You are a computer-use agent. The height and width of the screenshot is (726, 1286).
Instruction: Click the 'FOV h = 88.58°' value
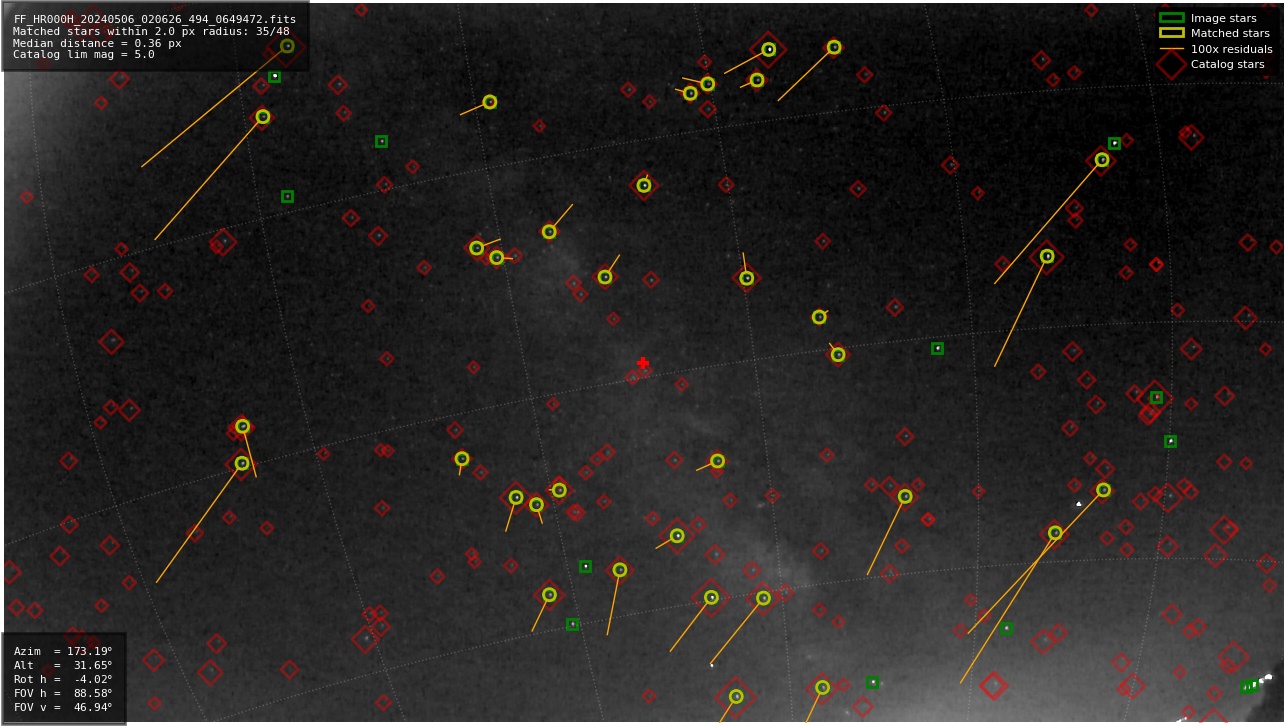click(63, 693)
